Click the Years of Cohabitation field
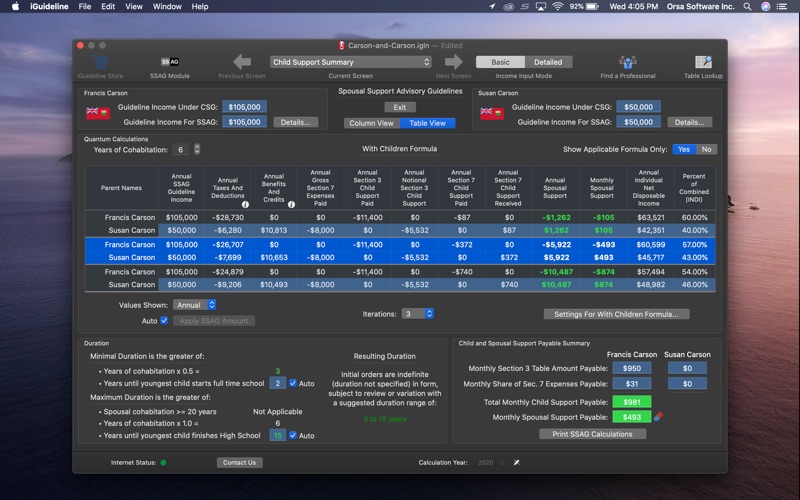The image size is (800, 500). (x=181, y=149)
